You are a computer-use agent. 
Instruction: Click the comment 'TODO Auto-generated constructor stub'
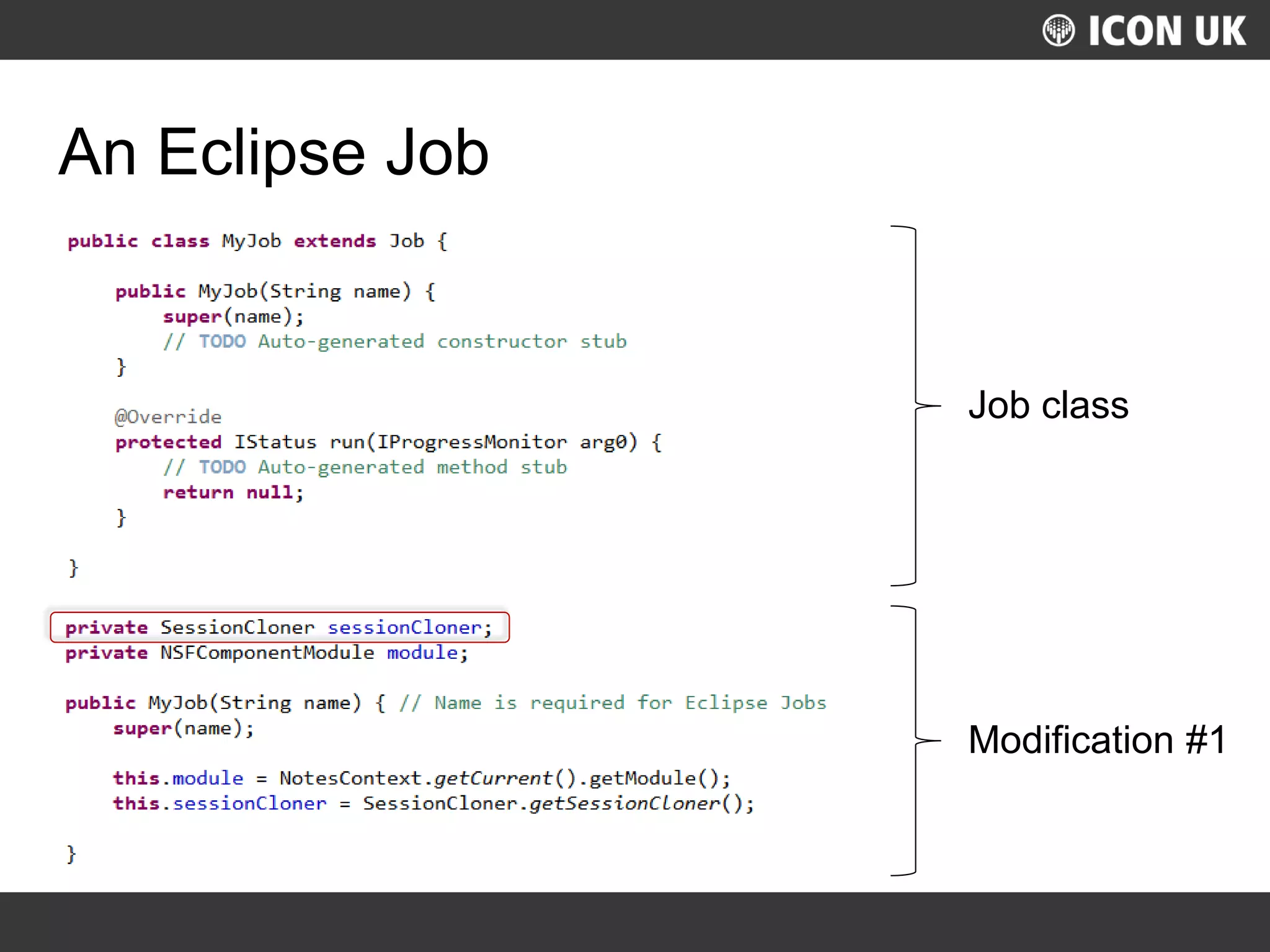pyautogui.click(x=395, y=342)
